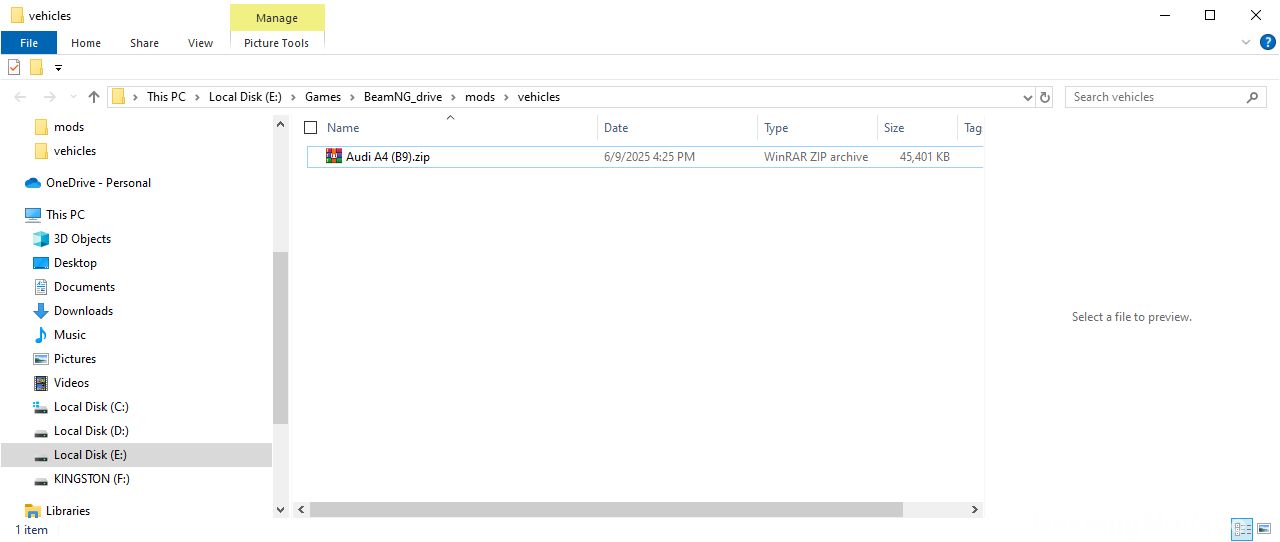Toggle the select all items checkbox
1280x542 pixels.
(x=310, y=128)
